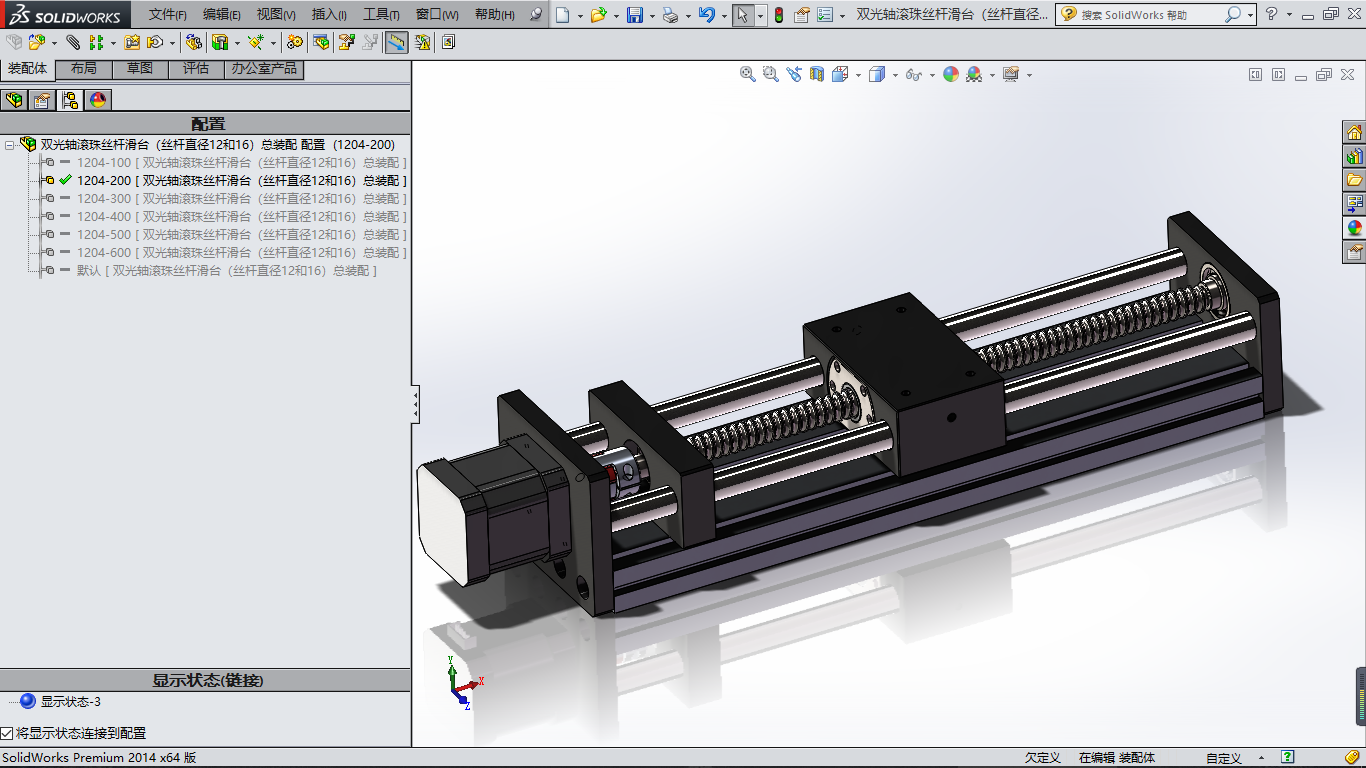Viewport: 1366px width, 768px height.
Task: Click the Rebuild traffic light icon
Action: (x=778, y=15)
